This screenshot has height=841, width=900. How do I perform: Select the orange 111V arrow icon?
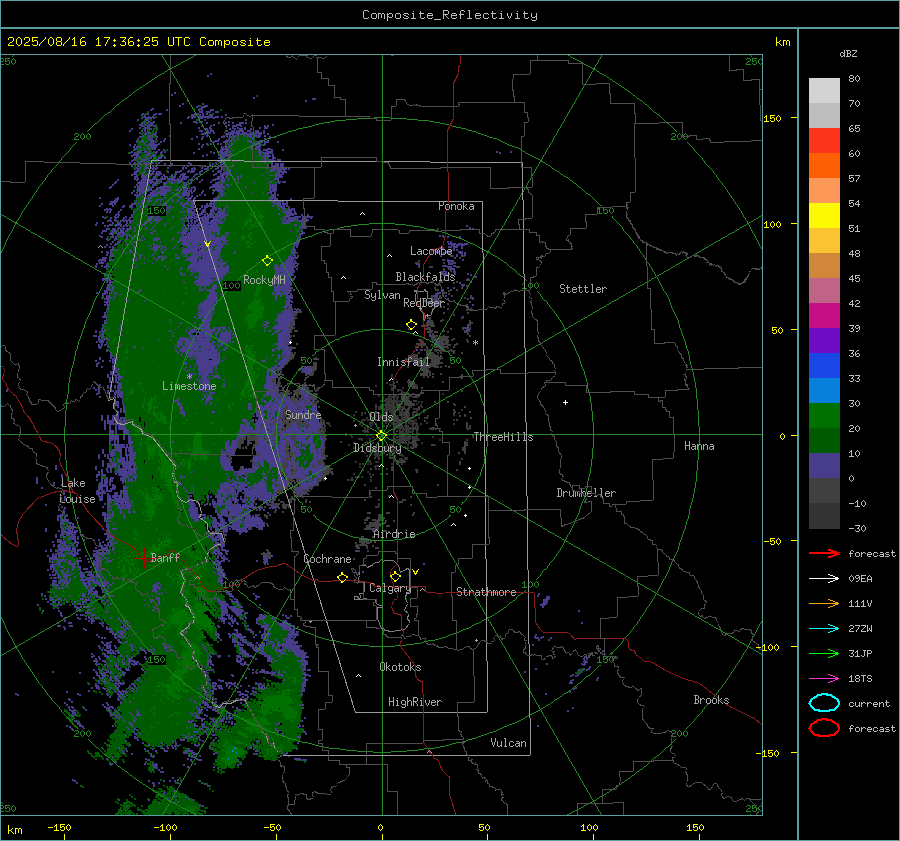(824, 603)
